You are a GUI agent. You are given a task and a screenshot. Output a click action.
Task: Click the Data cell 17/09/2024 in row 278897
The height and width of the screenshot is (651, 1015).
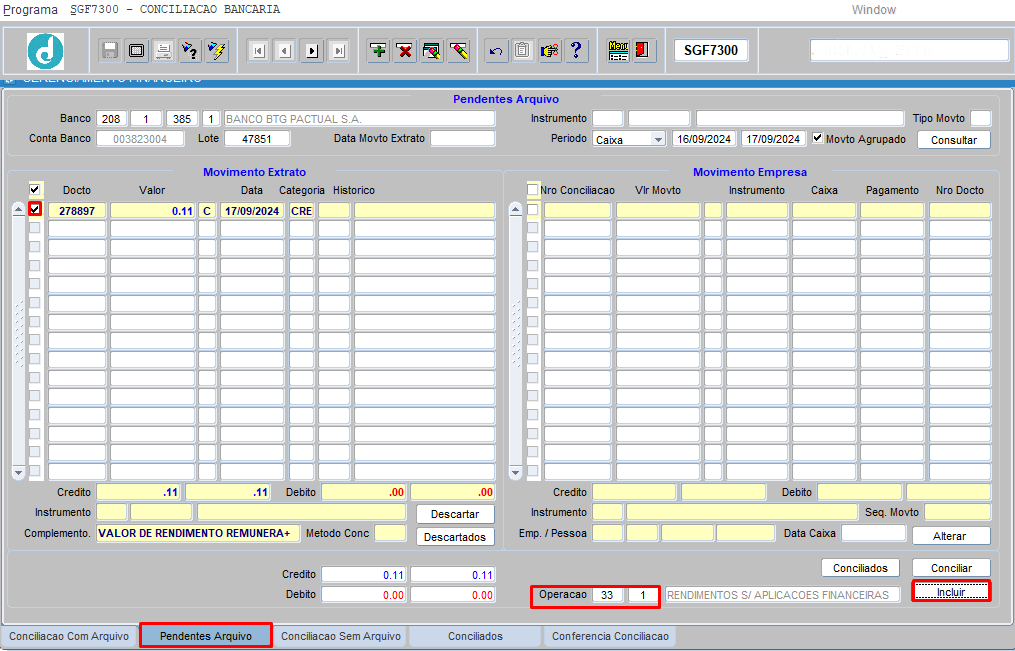point(252,211)
